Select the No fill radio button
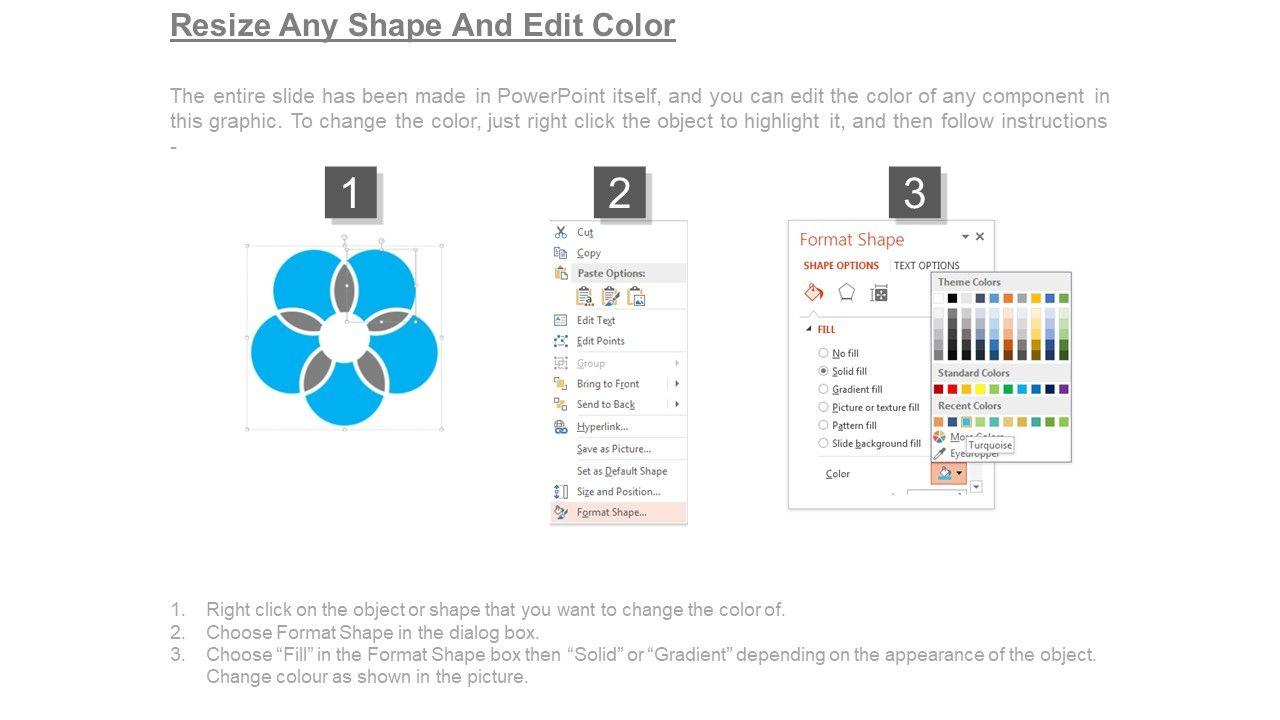Screen dimensions: 1280x720 [823, 353]
